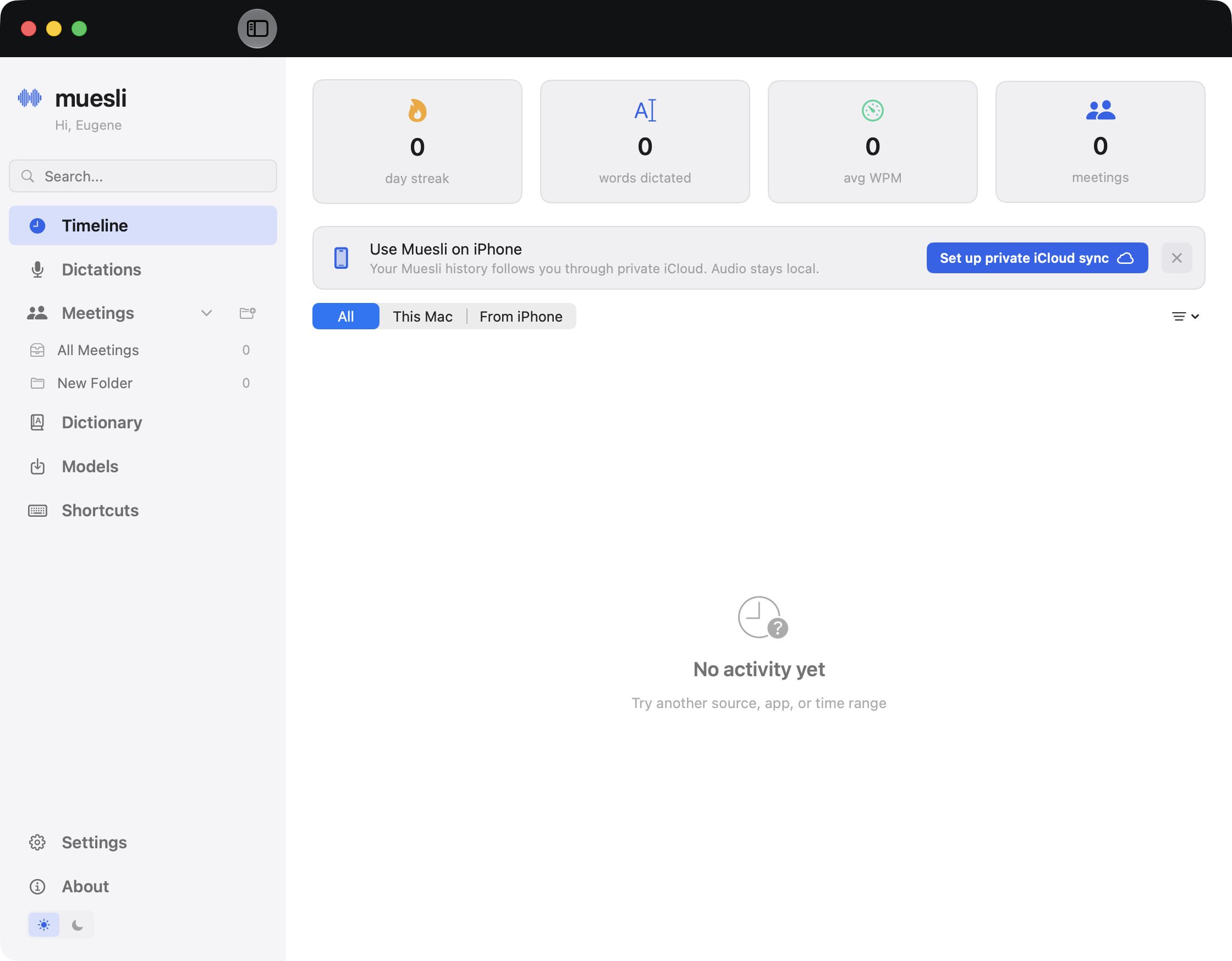Click the iPhone icon in the banner

342,258
